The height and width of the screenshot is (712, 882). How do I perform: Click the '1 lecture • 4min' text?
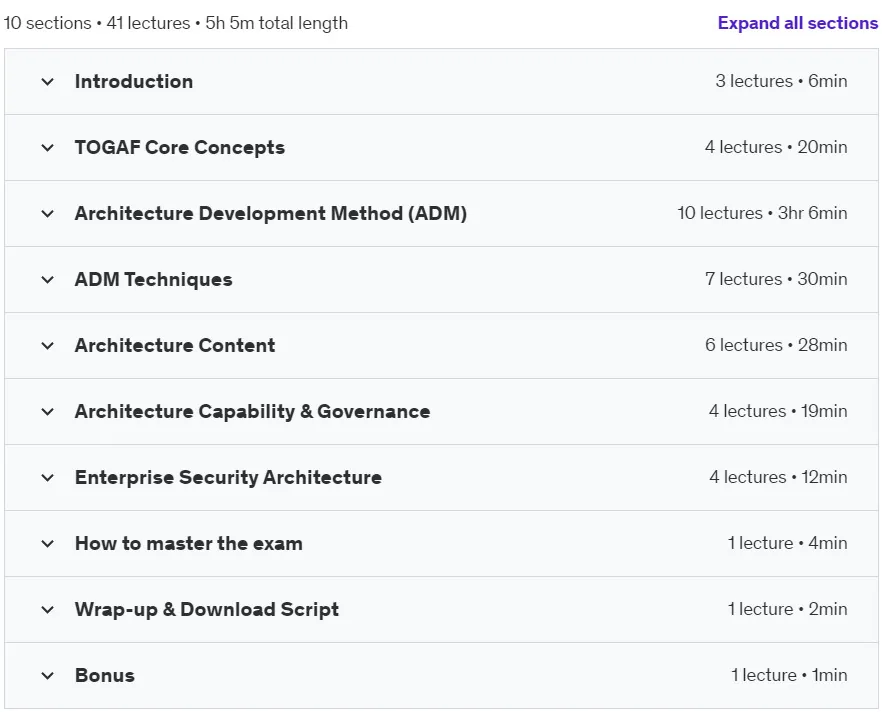[x=788, y=543]
